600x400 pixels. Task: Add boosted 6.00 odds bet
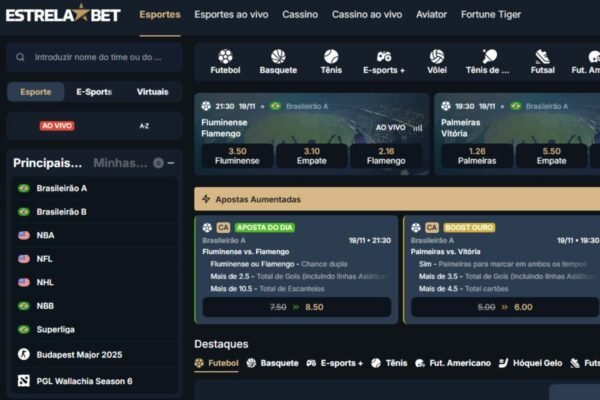pos(505,307)
